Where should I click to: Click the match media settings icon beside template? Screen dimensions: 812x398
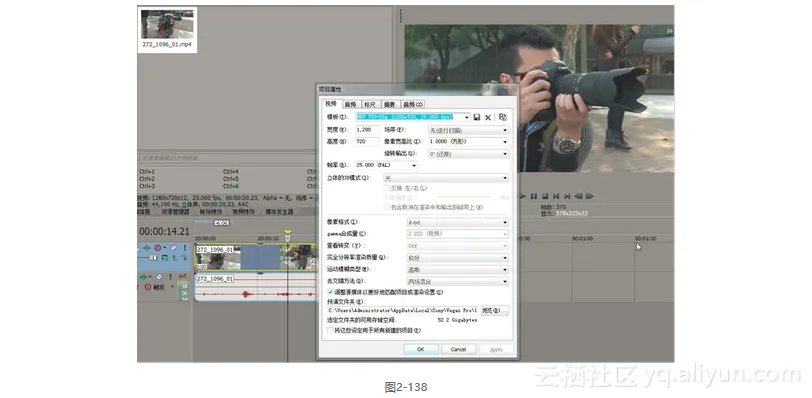(502, 117)
